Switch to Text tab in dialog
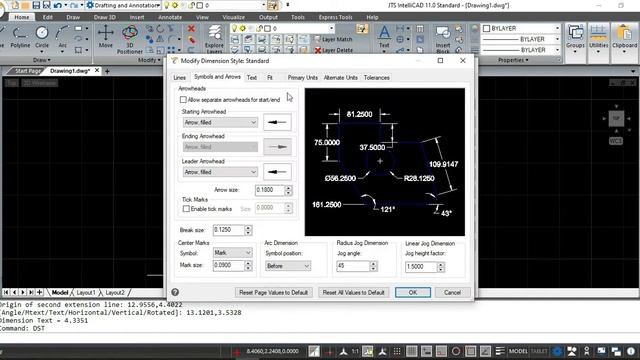Viewport: 640px width, 360px height. [252, 78]
